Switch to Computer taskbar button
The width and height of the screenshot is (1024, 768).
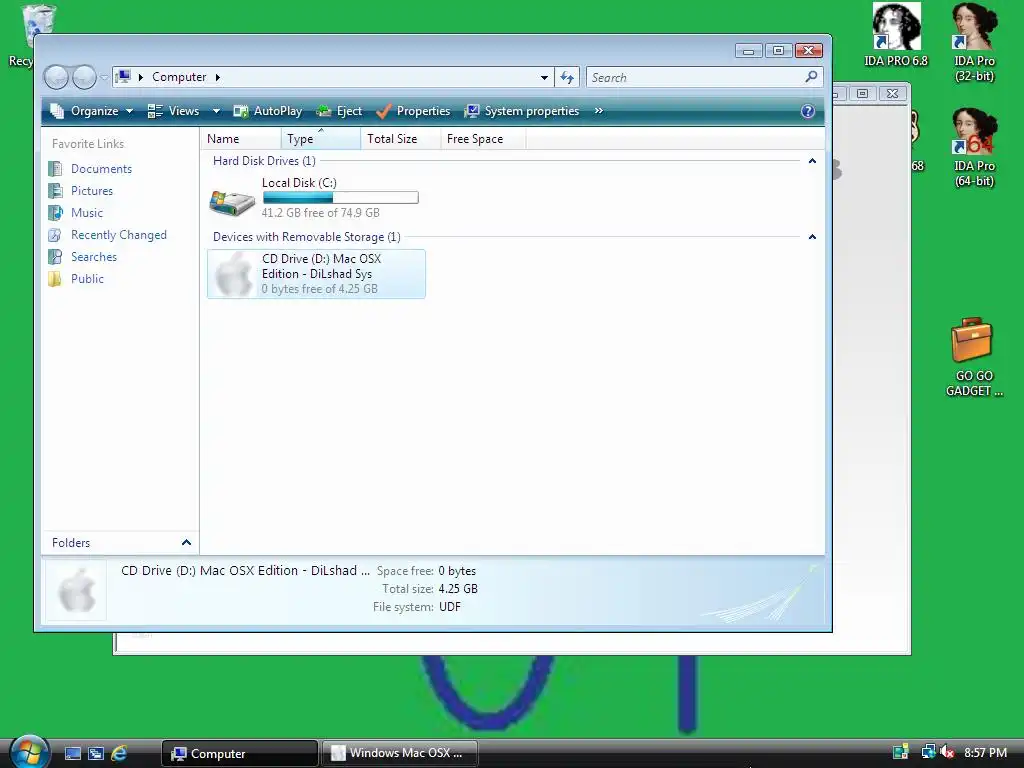pyautogui.click(x=239, y=754)
